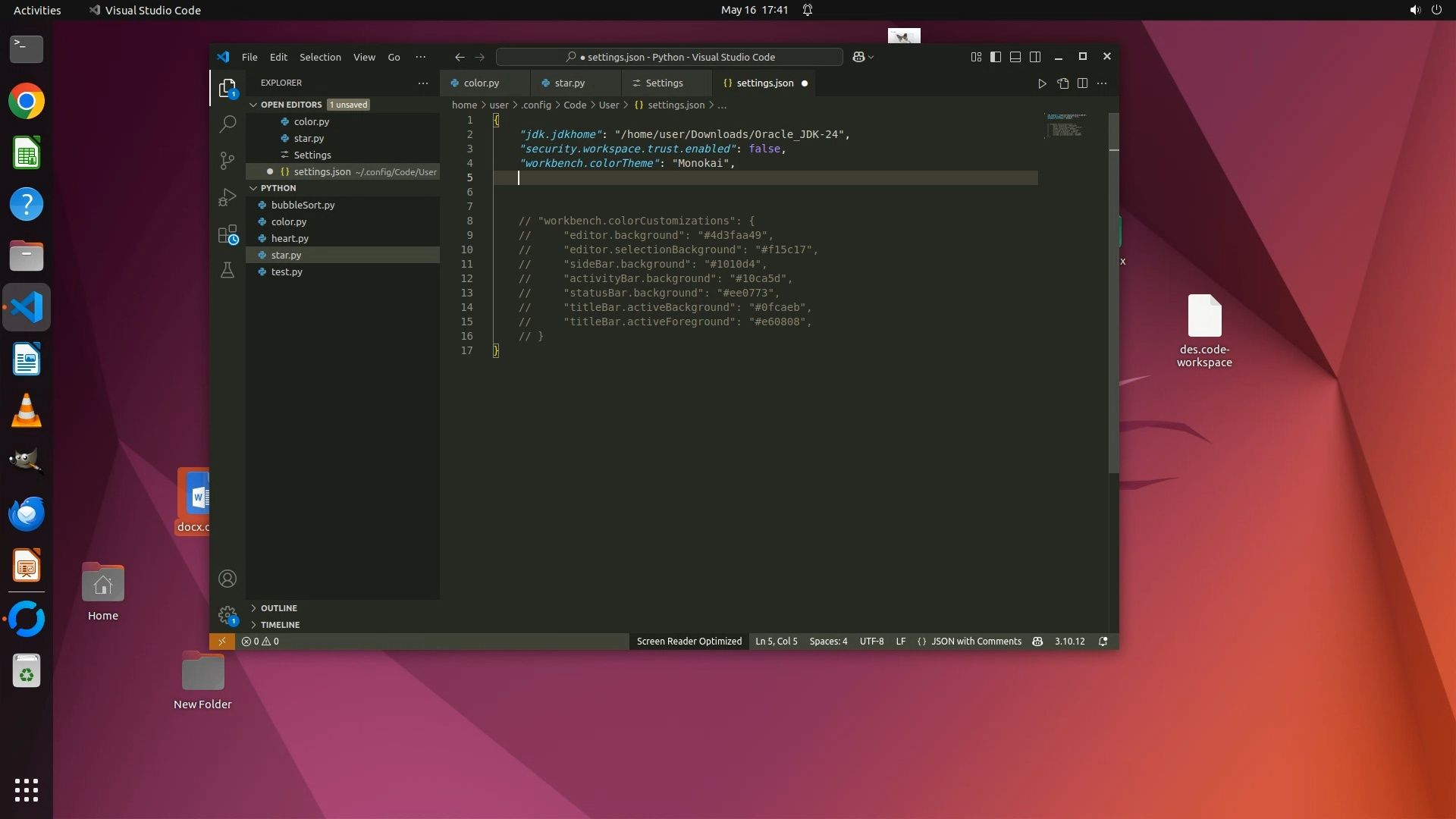This screenshot has height=819, width=1456.
Task: Open the Selection menu
Action: tap(320, 57)
